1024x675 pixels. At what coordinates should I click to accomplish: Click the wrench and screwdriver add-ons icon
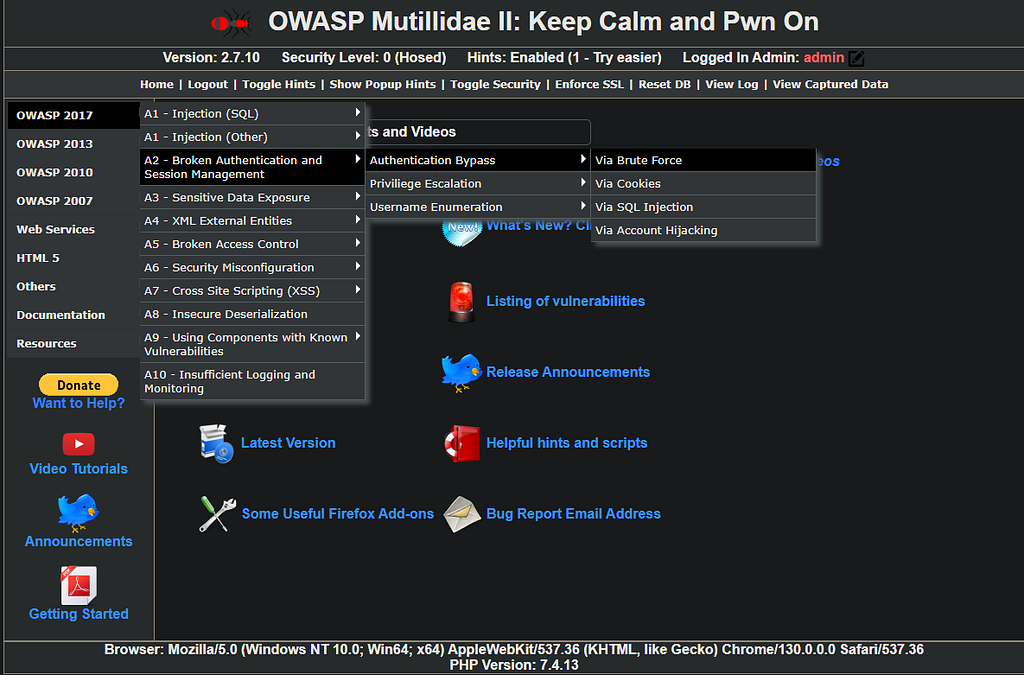tap(217, 514)
